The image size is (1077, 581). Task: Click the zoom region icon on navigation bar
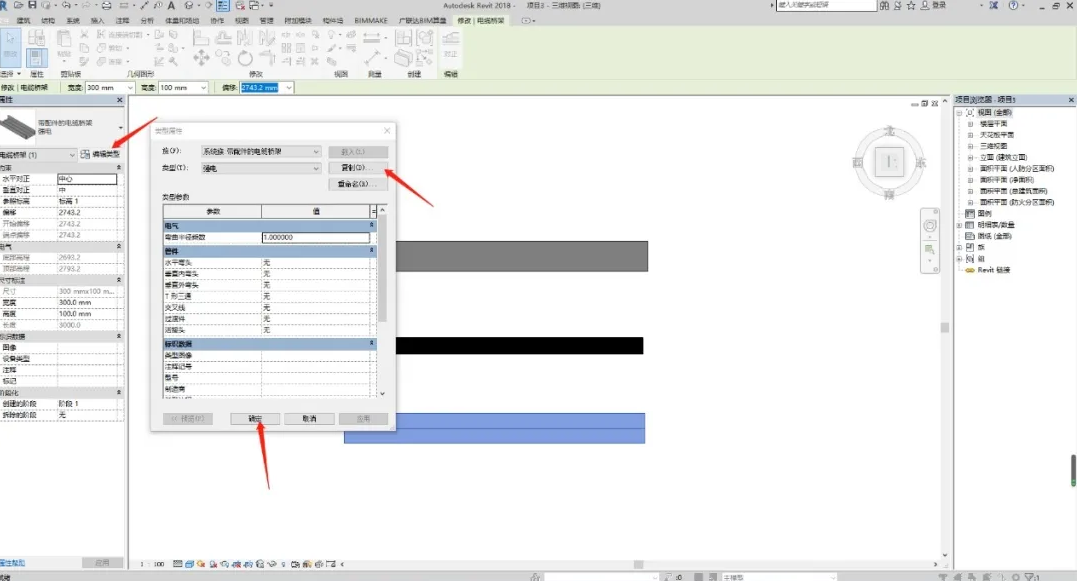(930, 250)
